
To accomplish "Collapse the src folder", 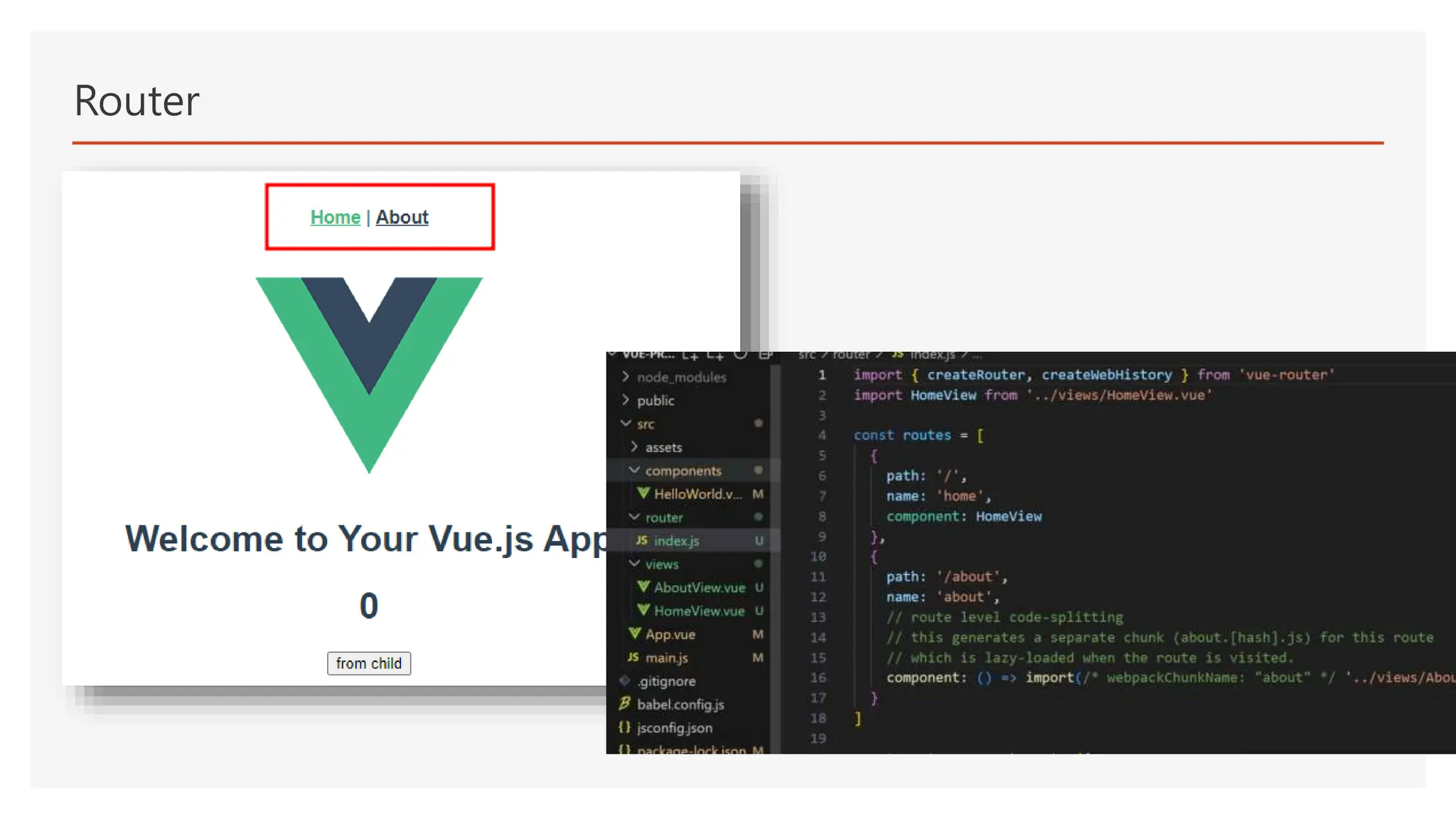I will pyautogui.click(x=626, y=424).
